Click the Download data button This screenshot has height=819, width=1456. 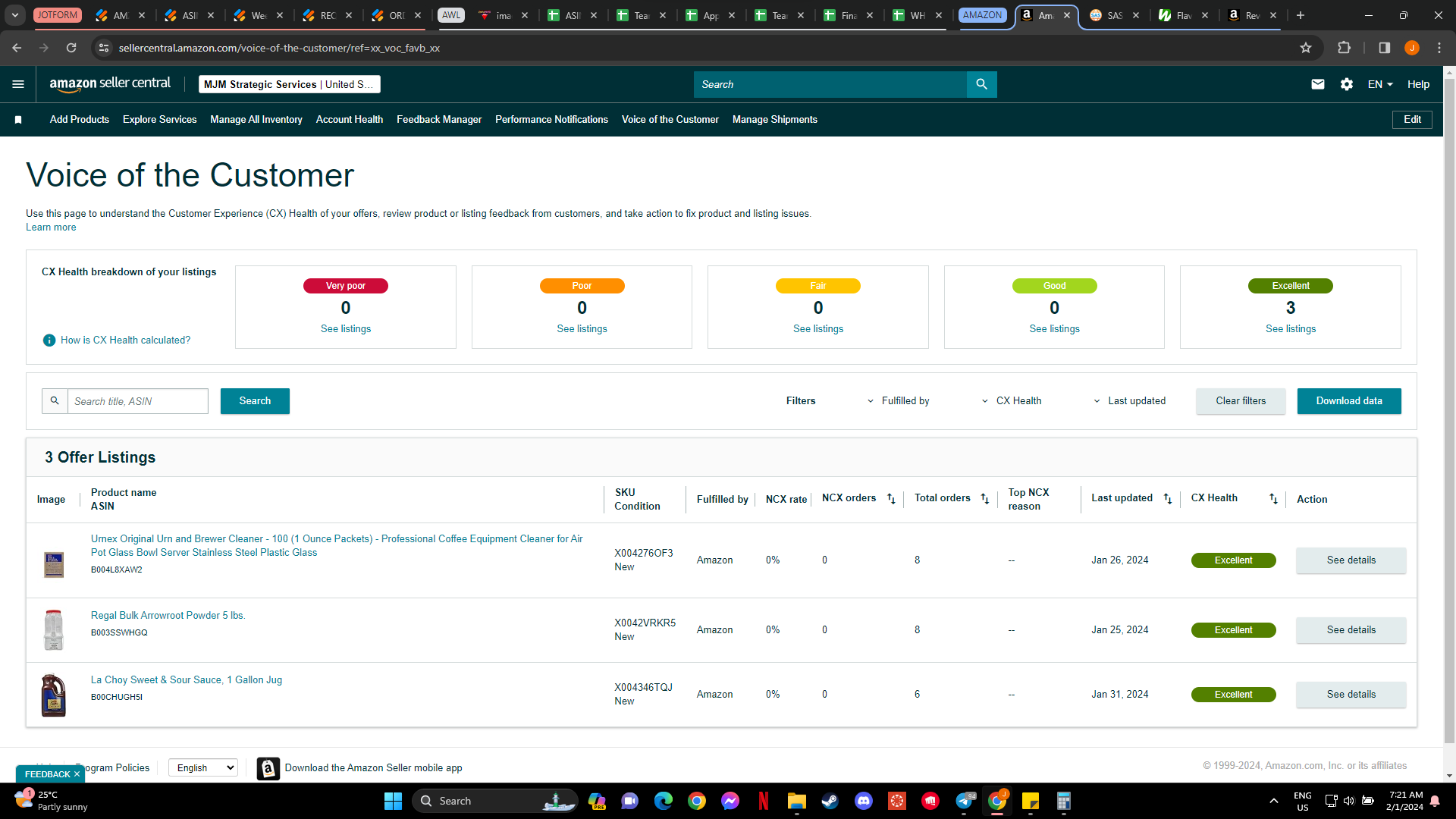click(1349, 401)
